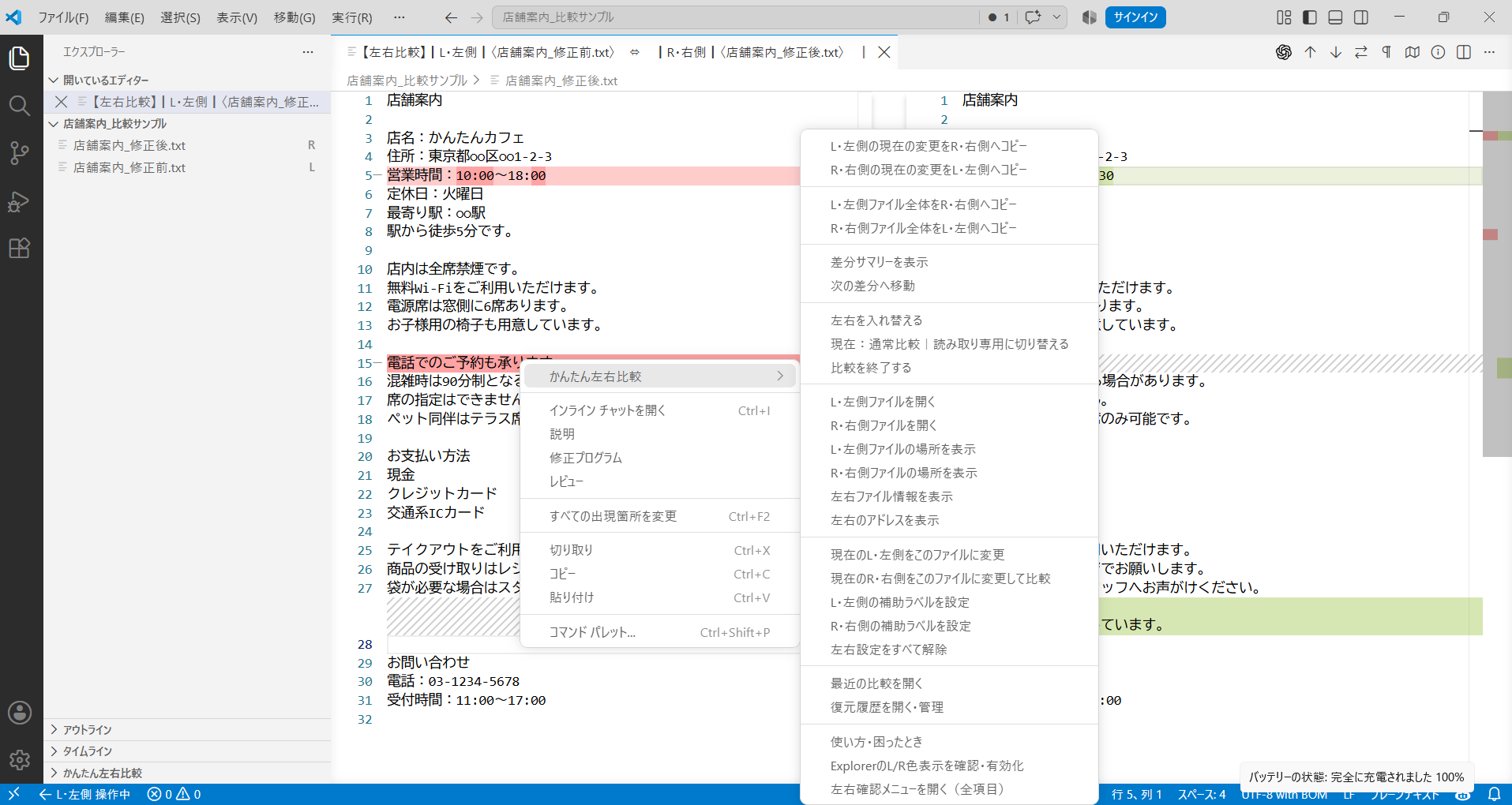This screenshot has width=1512, height=805.
Task: Open the 選択(S) menu
Action: [181, 17]
